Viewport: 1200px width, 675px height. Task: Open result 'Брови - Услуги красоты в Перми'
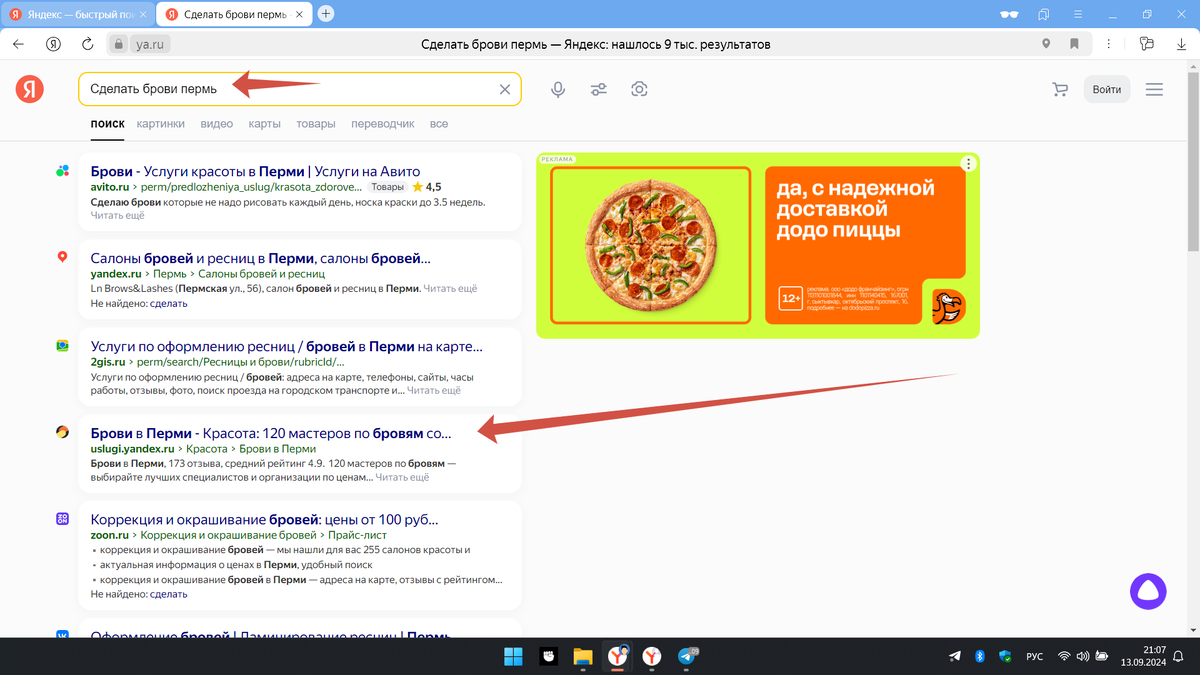(x=255, y=171)
